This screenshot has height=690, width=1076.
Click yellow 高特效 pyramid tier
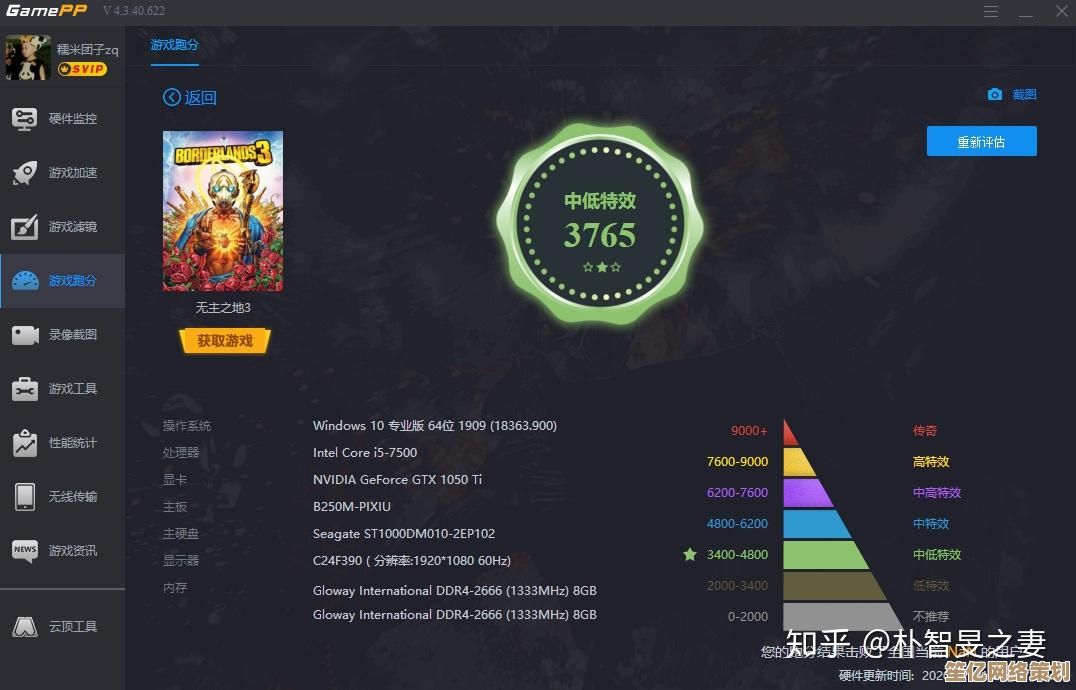click(x=798, y=462)
